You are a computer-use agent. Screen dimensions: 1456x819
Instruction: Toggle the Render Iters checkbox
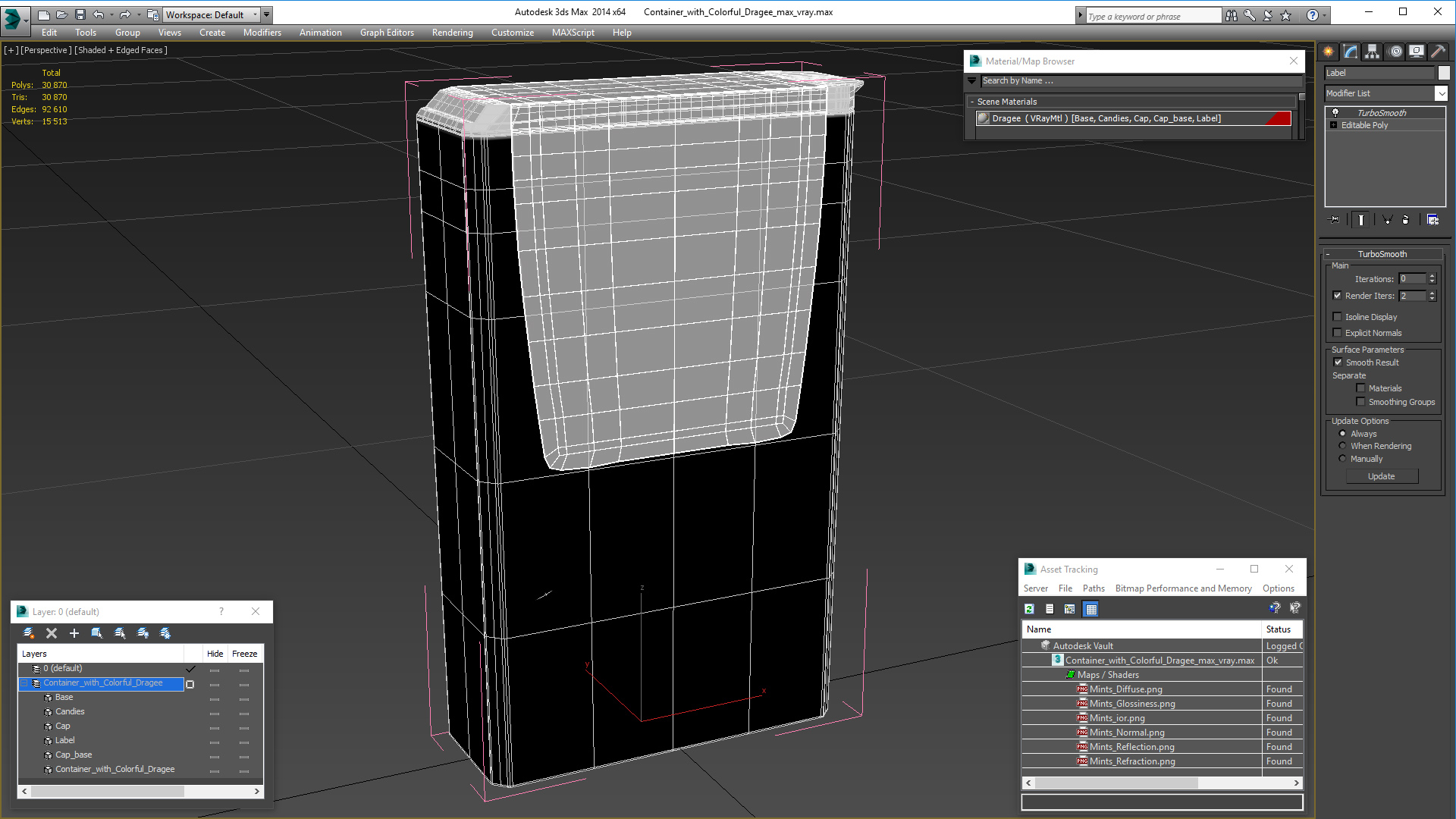click(1338, 296)
